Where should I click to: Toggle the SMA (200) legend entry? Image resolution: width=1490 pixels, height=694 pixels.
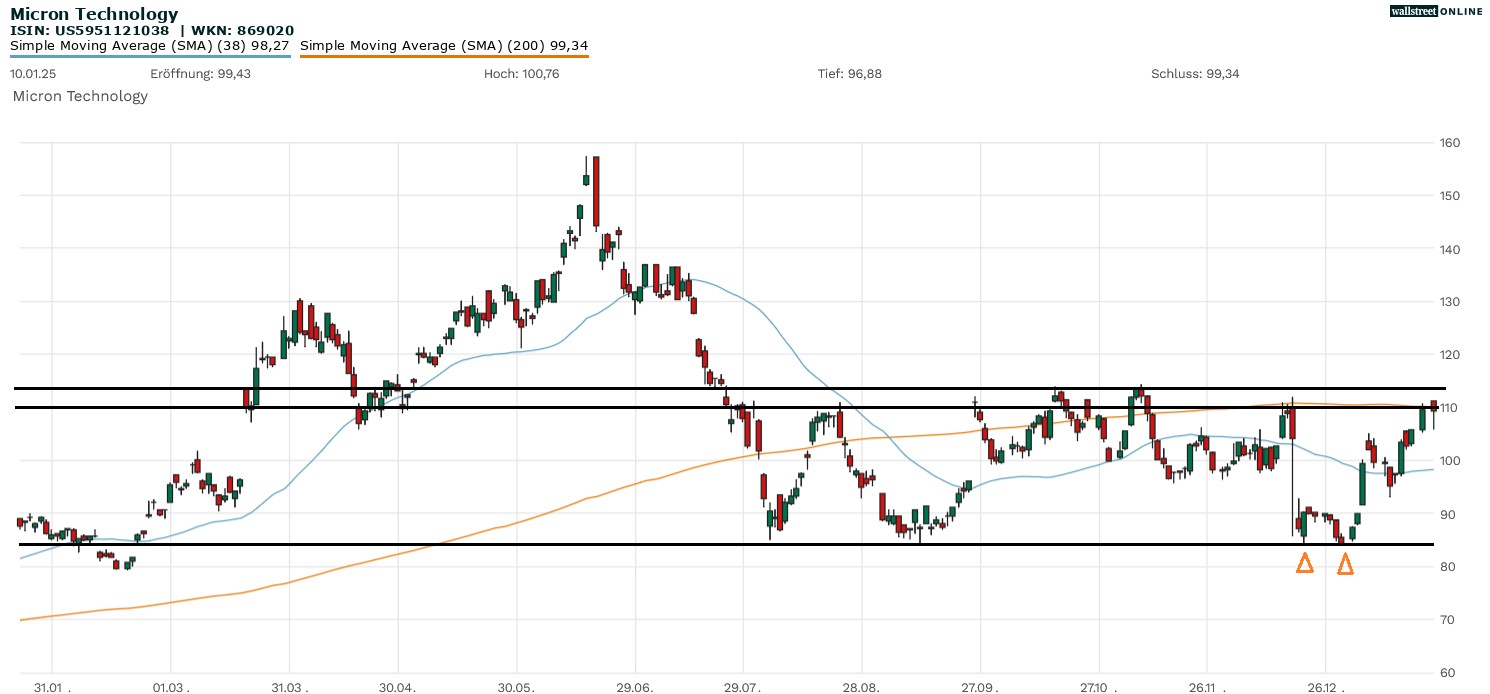coord(444,45)
